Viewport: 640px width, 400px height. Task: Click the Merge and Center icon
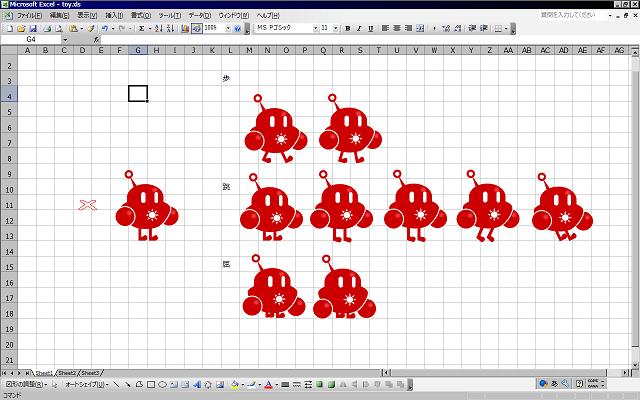click(419, 28)
